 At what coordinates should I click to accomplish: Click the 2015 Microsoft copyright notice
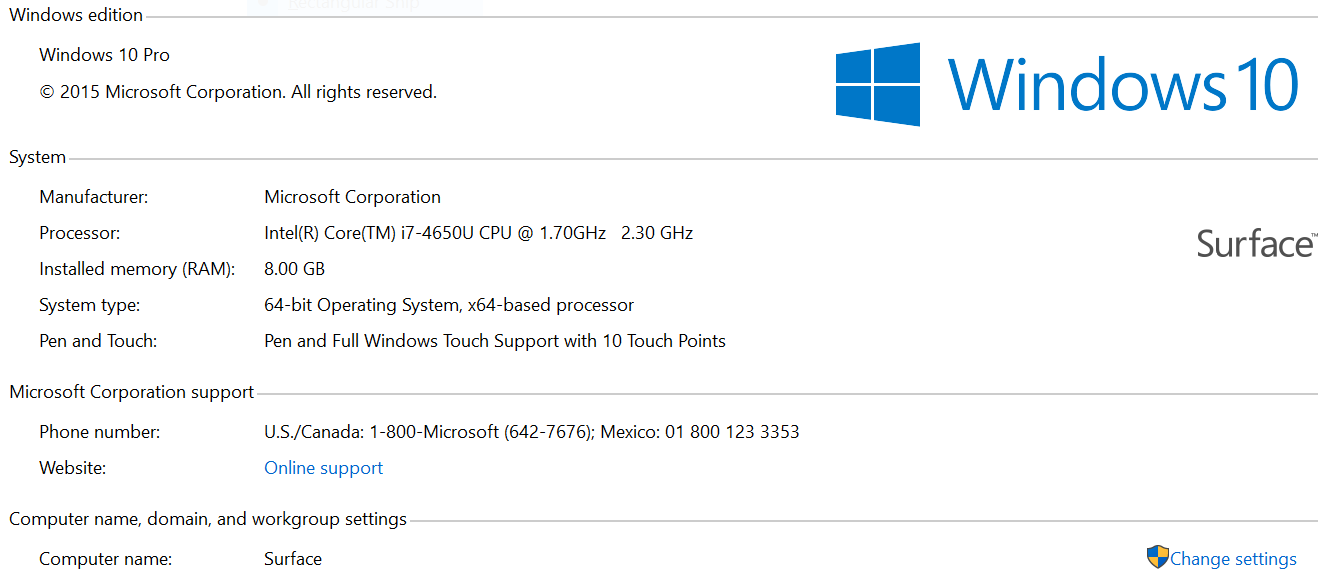click(x=238, y=92)
